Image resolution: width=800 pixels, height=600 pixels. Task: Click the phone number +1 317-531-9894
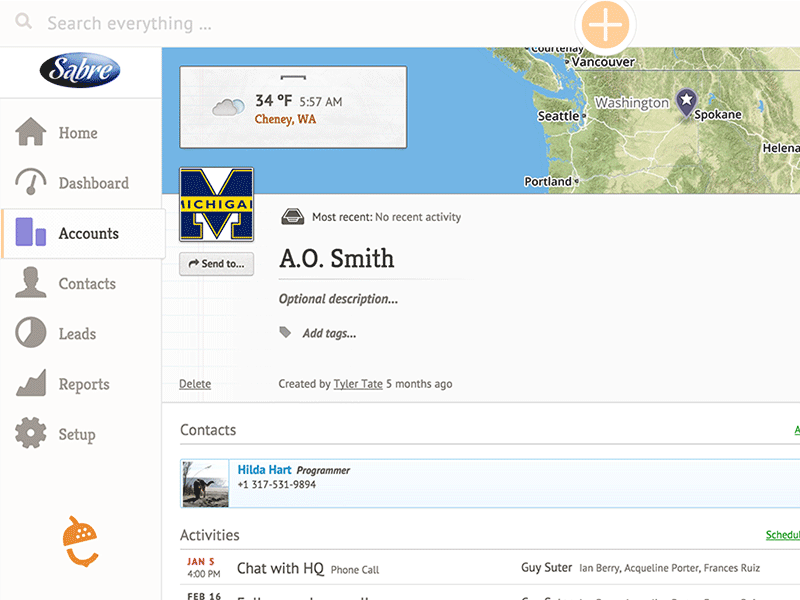(277, 485)
